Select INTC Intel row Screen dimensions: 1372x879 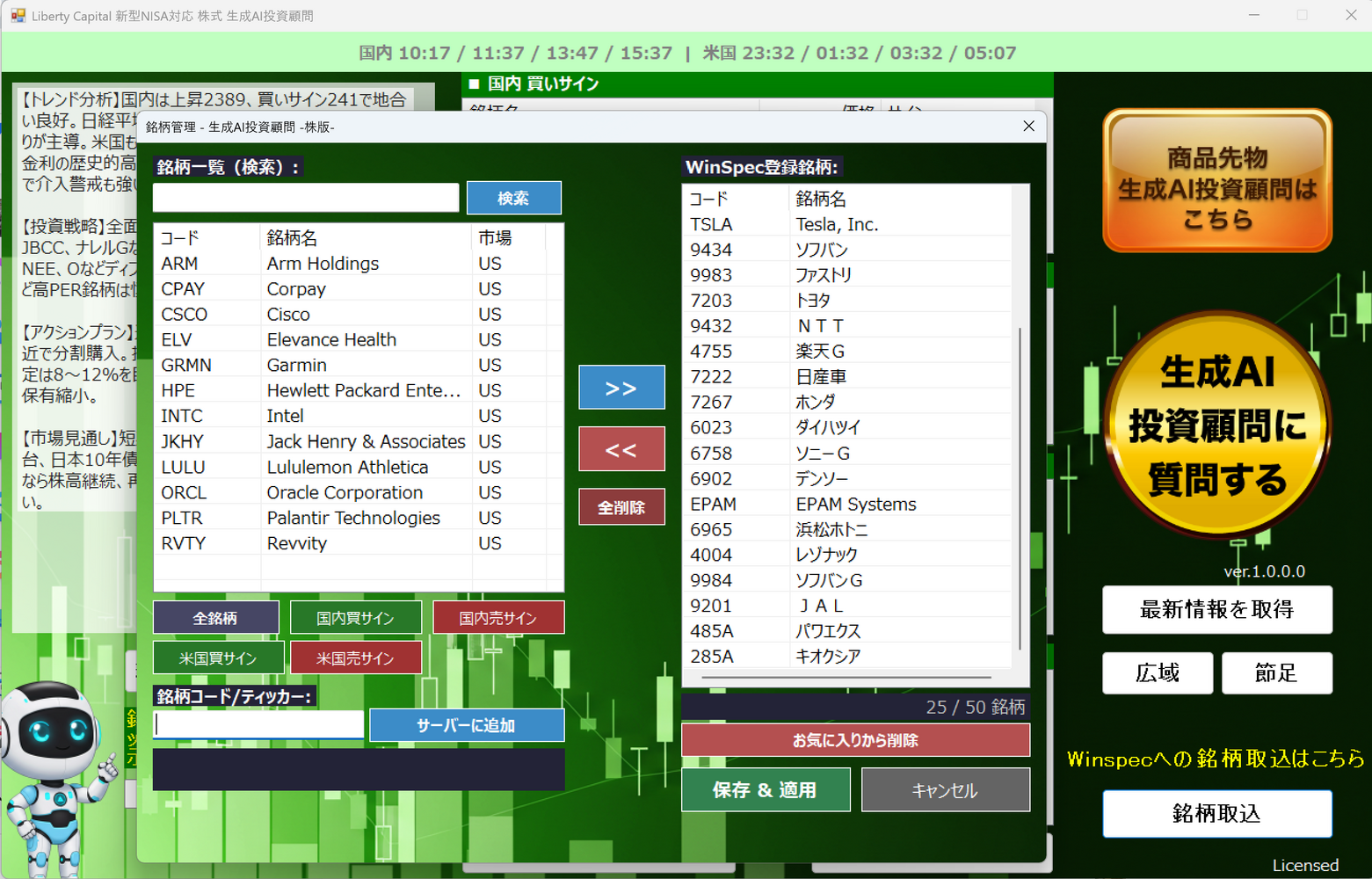[359, 417]
